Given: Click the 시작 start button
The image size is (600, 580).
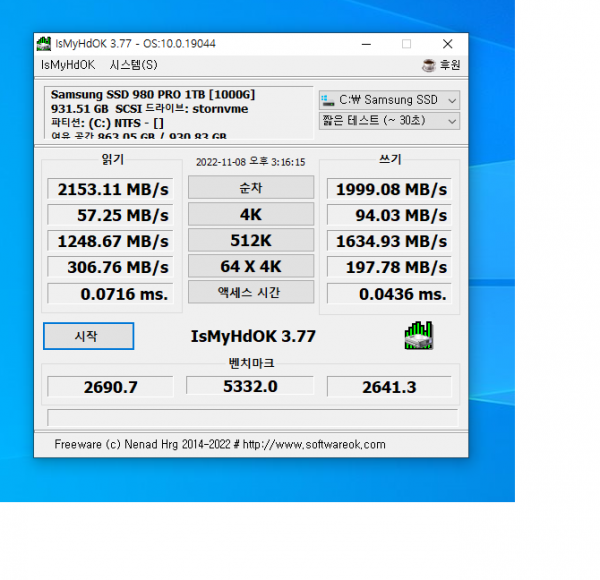Looking at the screenshot, I should point(89,336).
